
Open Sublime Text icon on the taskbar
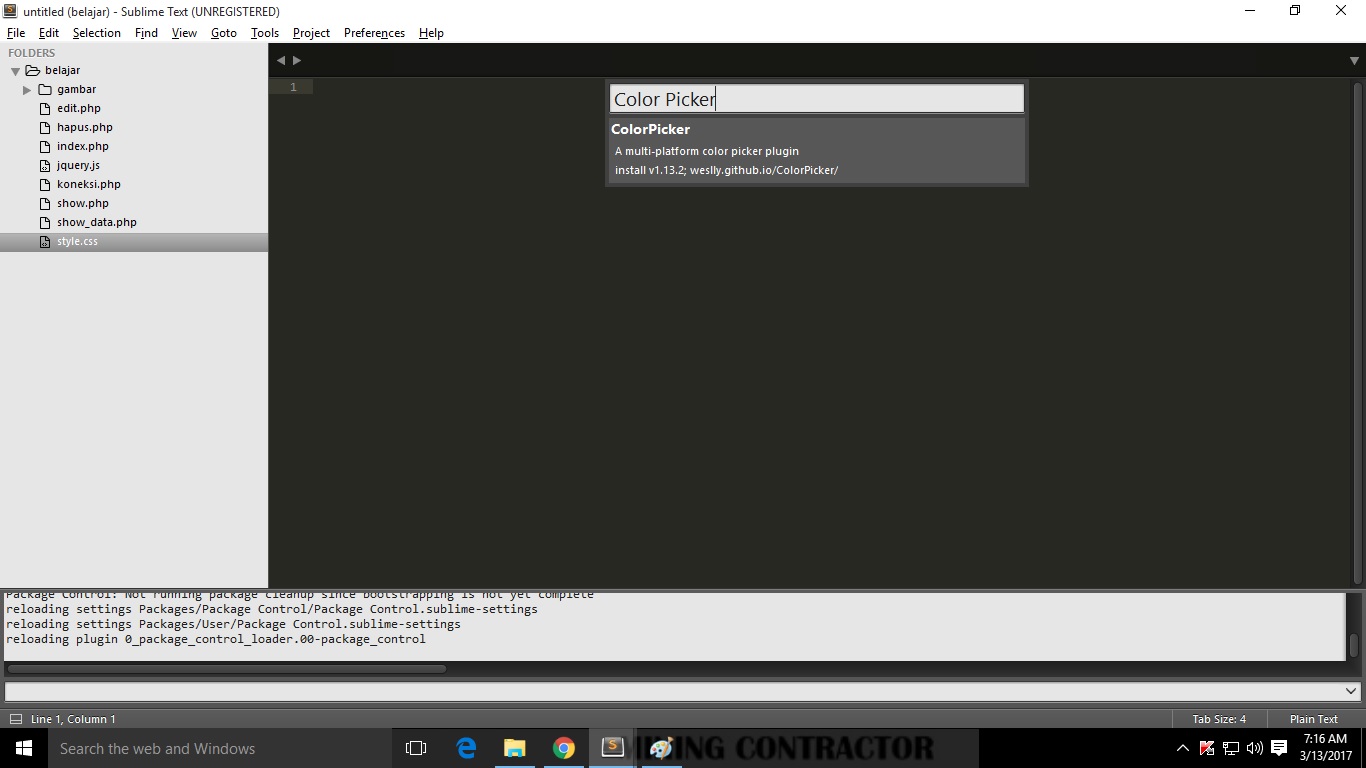coord(612,747)
